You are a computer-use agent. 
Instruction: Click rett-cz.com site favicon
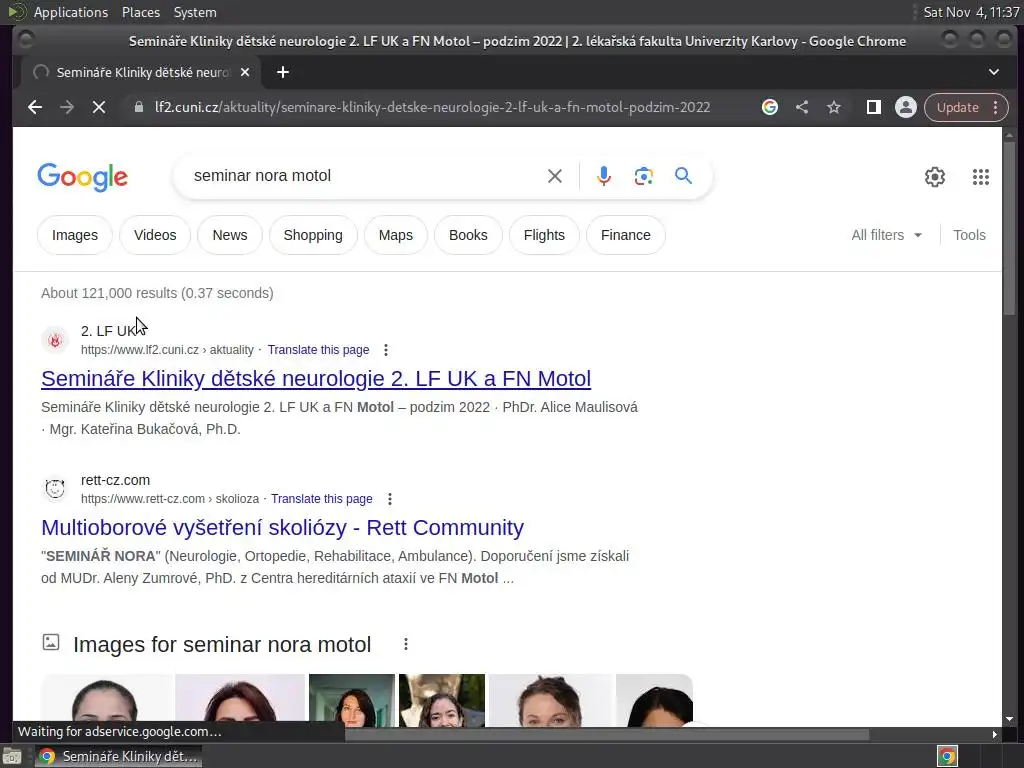(56, 488)
